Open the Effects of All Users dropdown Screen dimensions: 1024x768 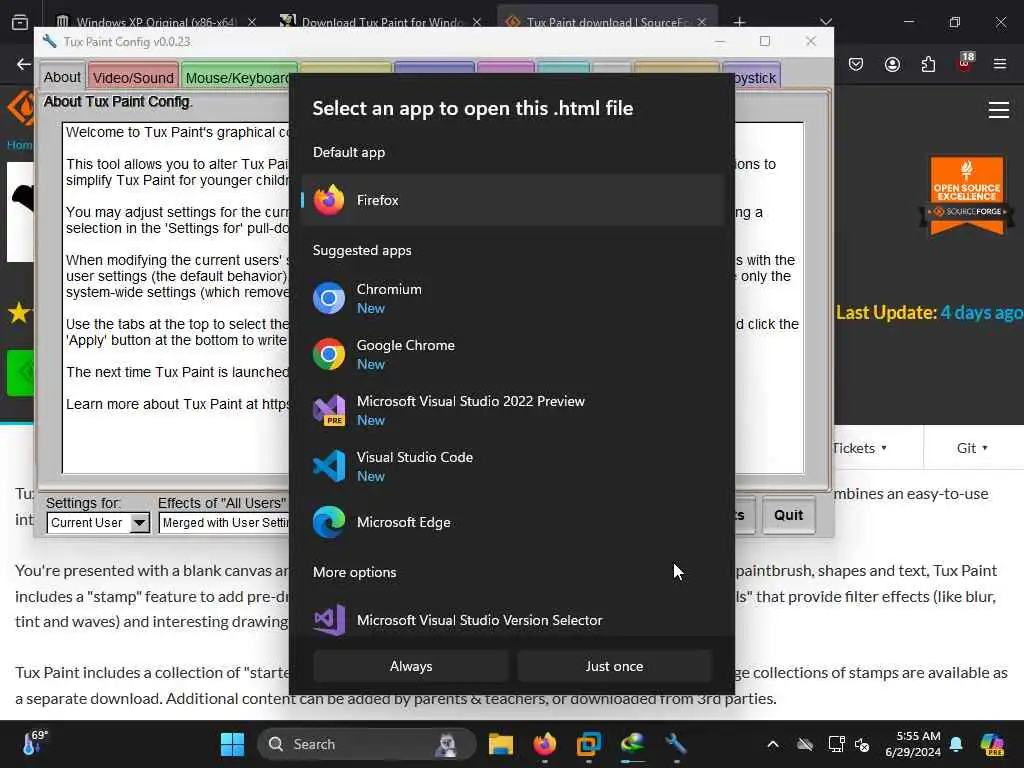224,523
